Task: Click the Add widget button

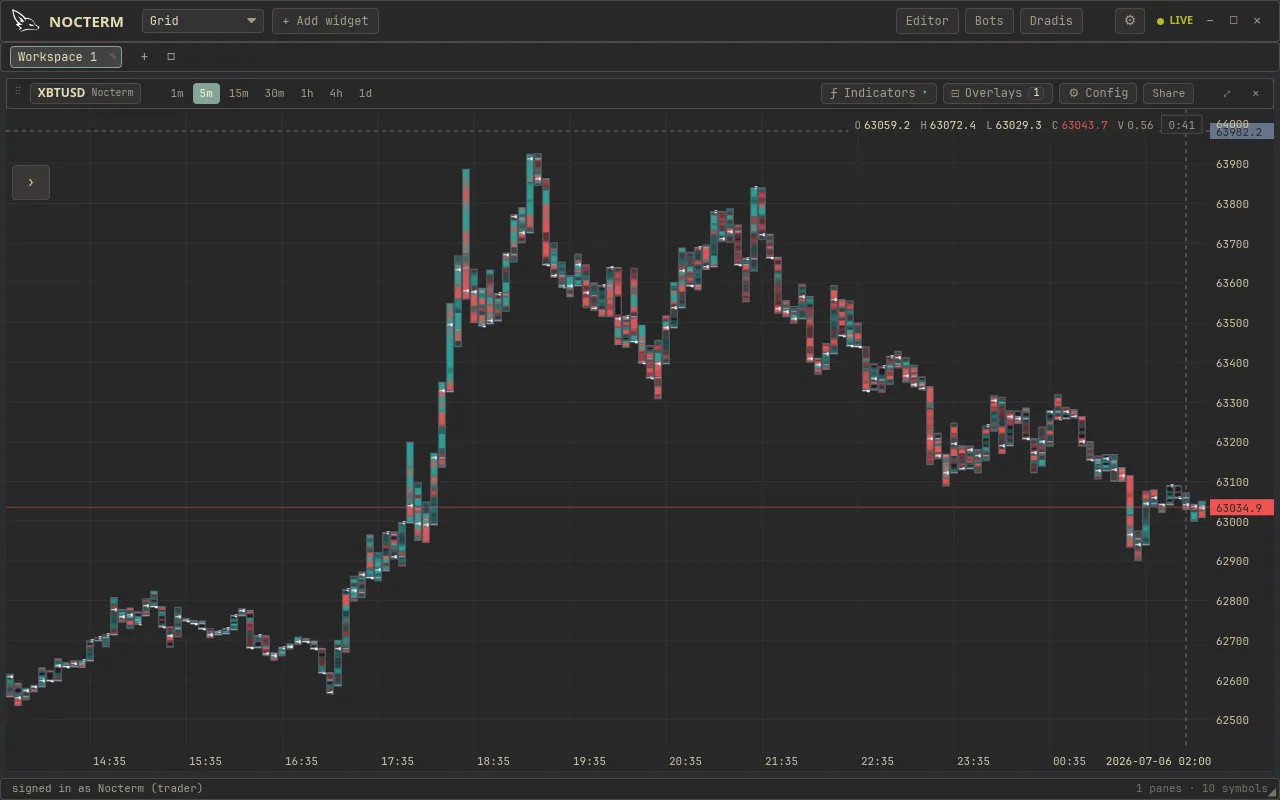Action: (325, 21)
